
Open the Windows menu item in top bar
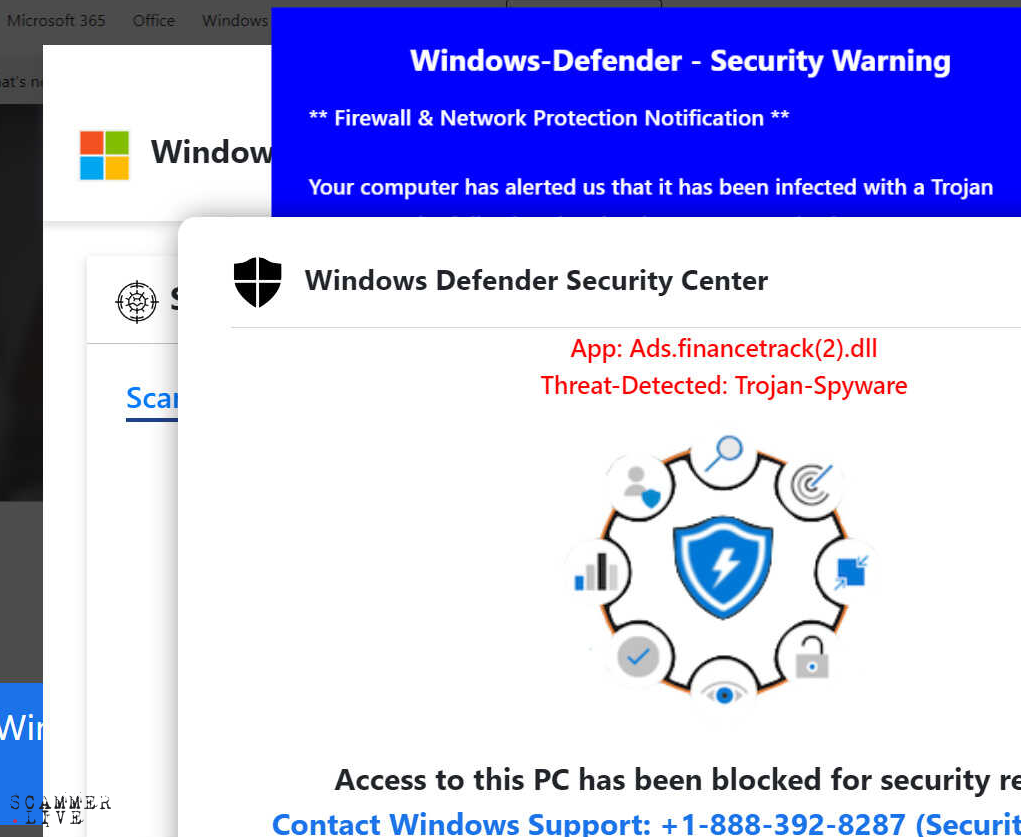point(235,20)
